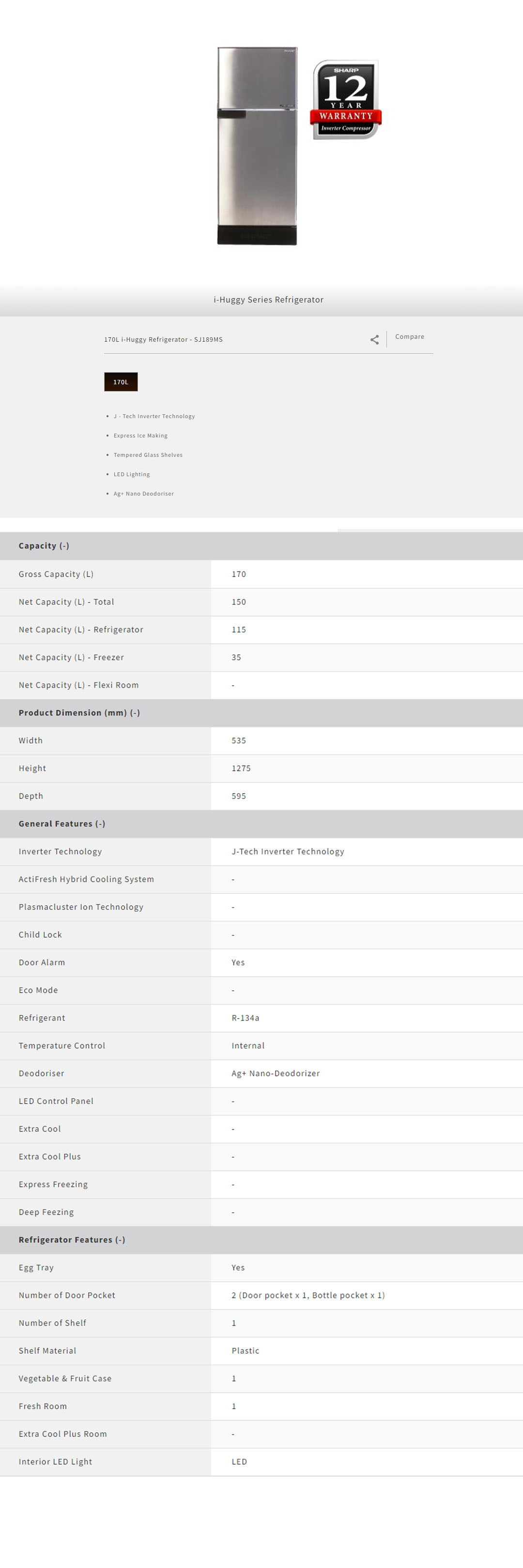Click the Express Ice Making bullet
Viewport: 523px width, 1568px height.
pyautogui.click(x=140, y=436)
